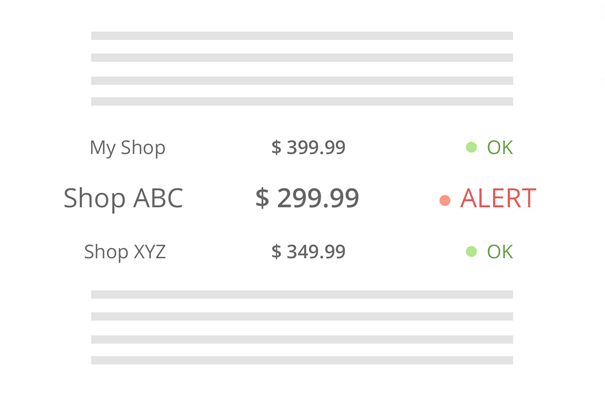Image resolution: width=605 pixels, height=405 pixels.
Task: Click the third gray placeholder bar at top
Action: [302, 81]
